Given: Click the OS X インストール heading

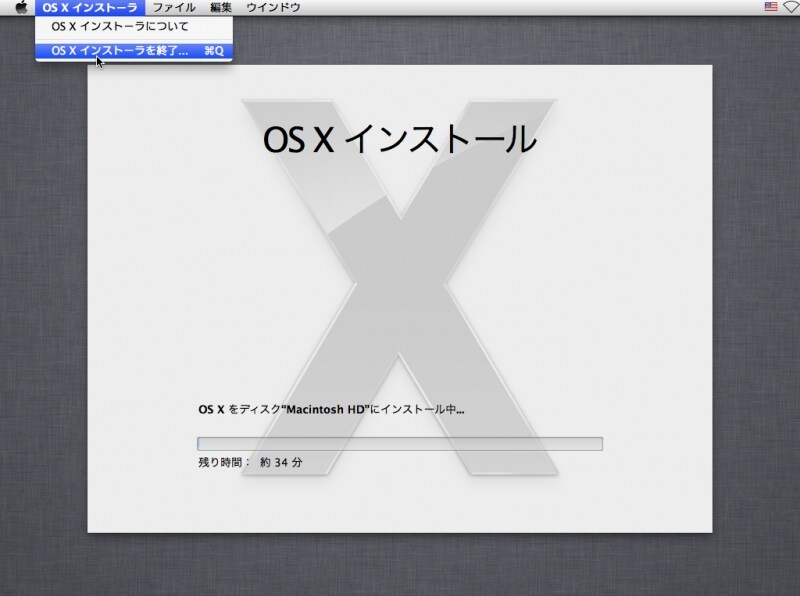Looking at the screenshot, I should click(399, 139).
